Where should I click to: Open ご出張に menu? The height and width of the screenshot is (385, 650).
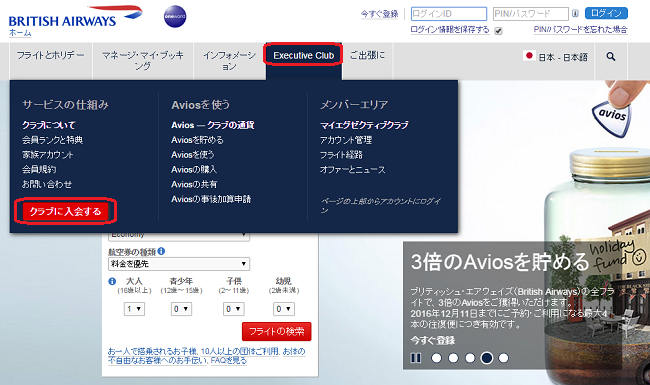(x=367, y=55)
